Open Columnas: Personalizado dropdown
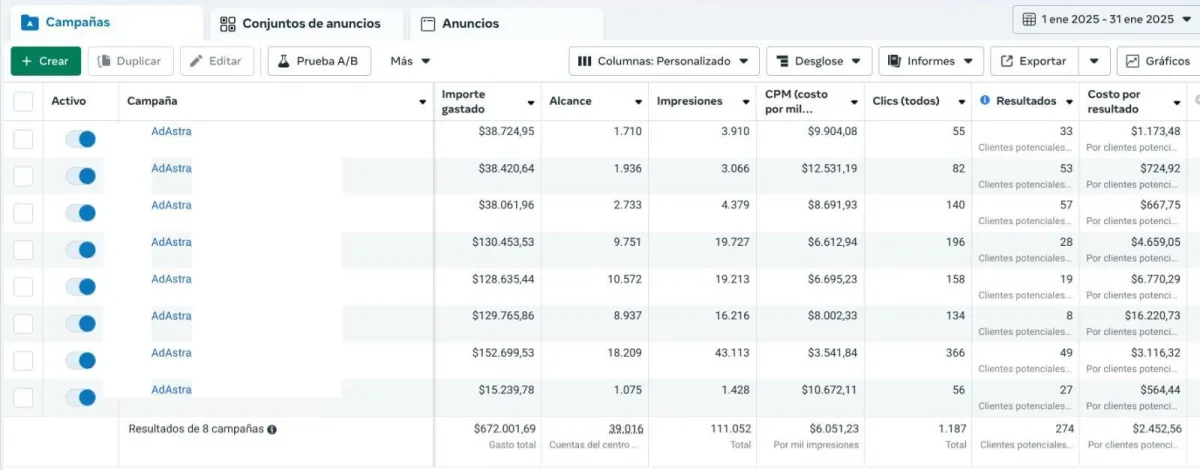This screenshot has height=470, width=1200. (x=664, y=61)
